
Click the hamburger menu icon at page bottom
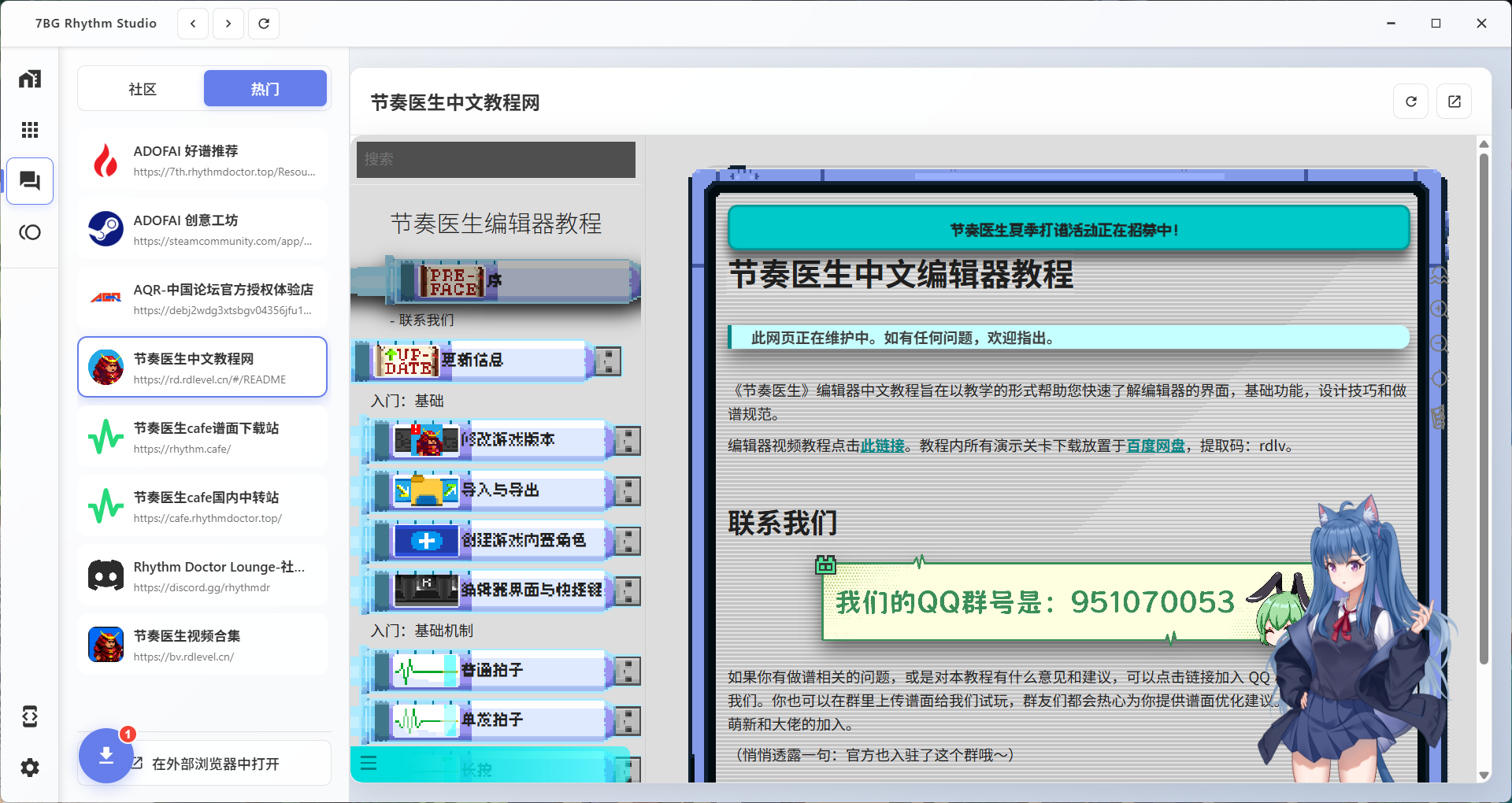[x=369, y=764]
